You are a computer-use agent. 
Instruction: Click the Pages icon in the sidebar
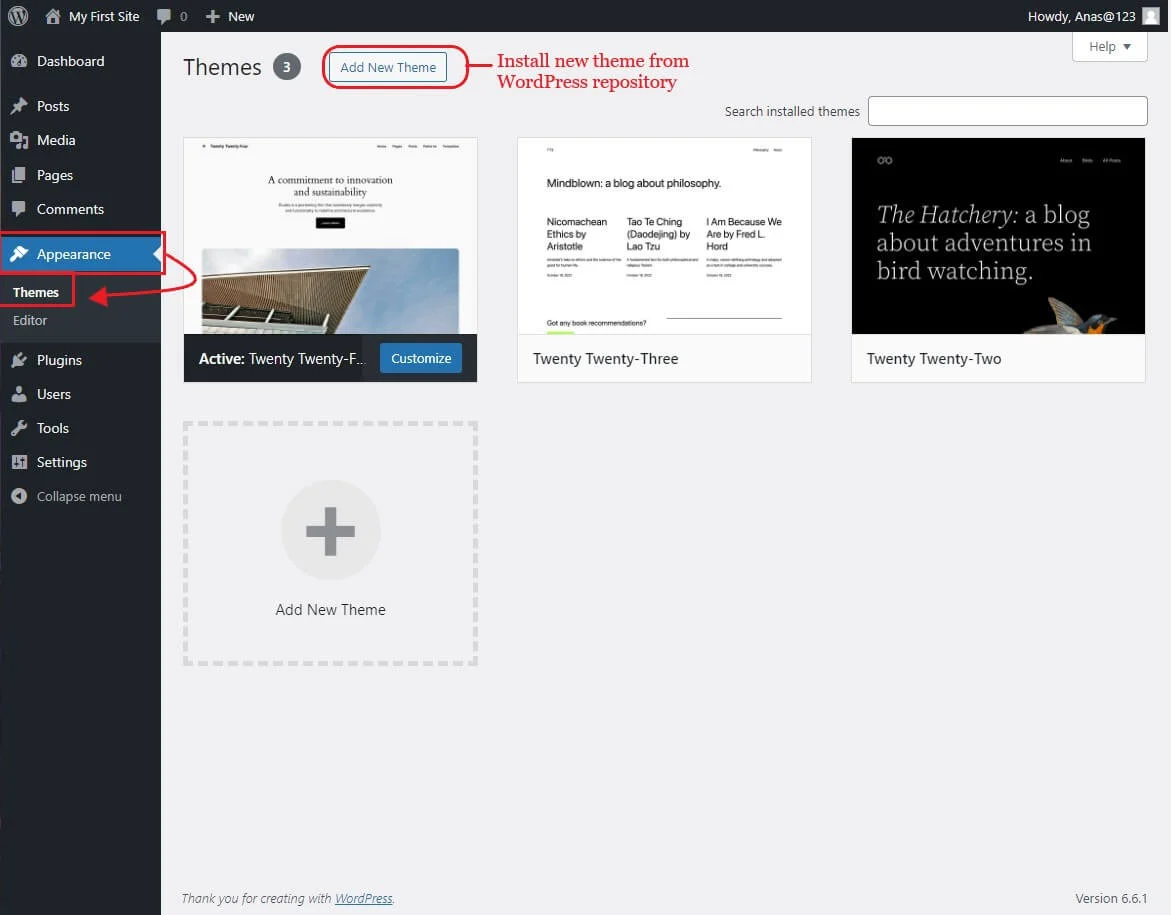point(19,175)
